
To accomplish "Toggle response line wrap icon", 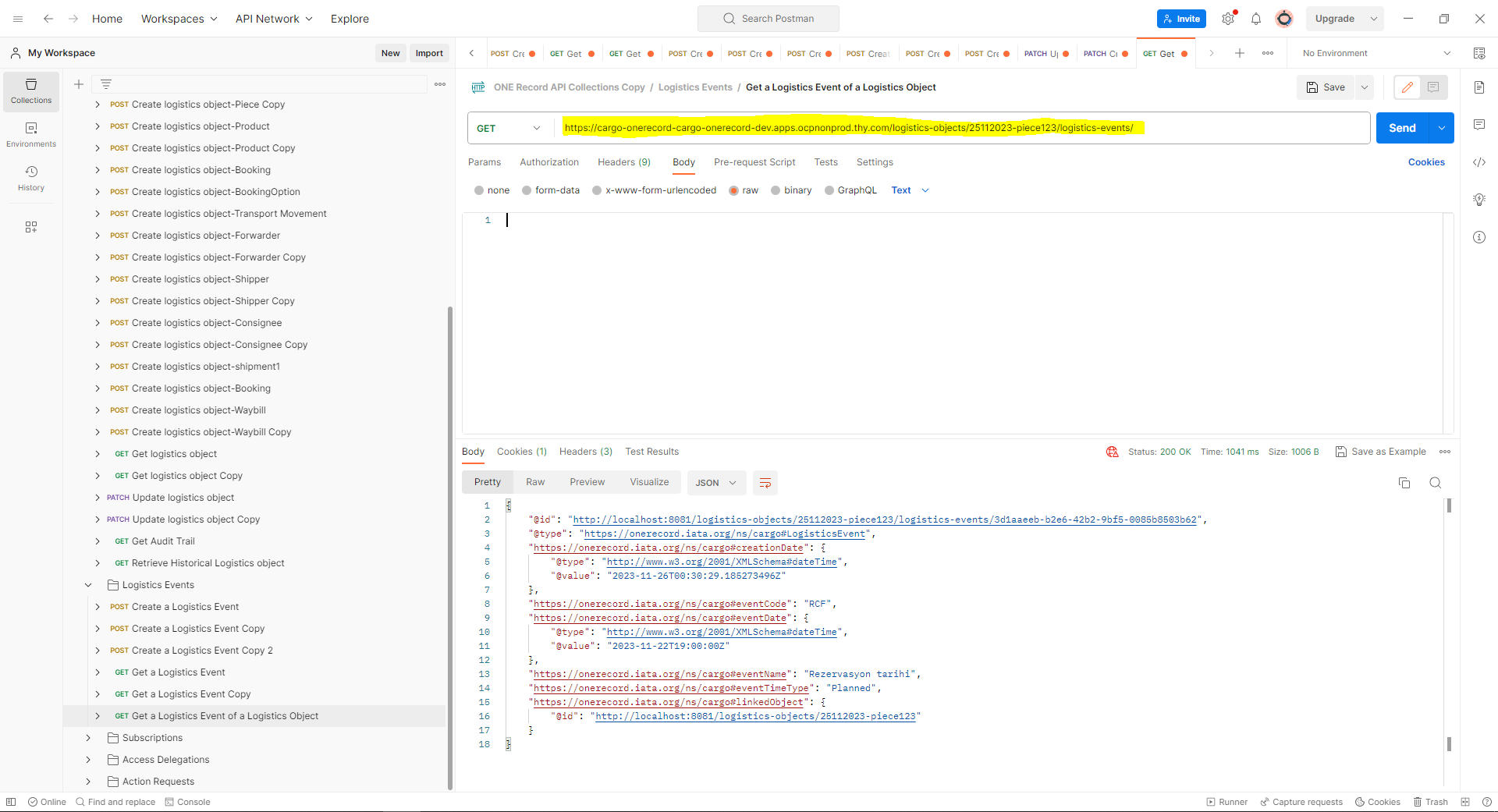I will pyautogui.click(x=765, y=483).
